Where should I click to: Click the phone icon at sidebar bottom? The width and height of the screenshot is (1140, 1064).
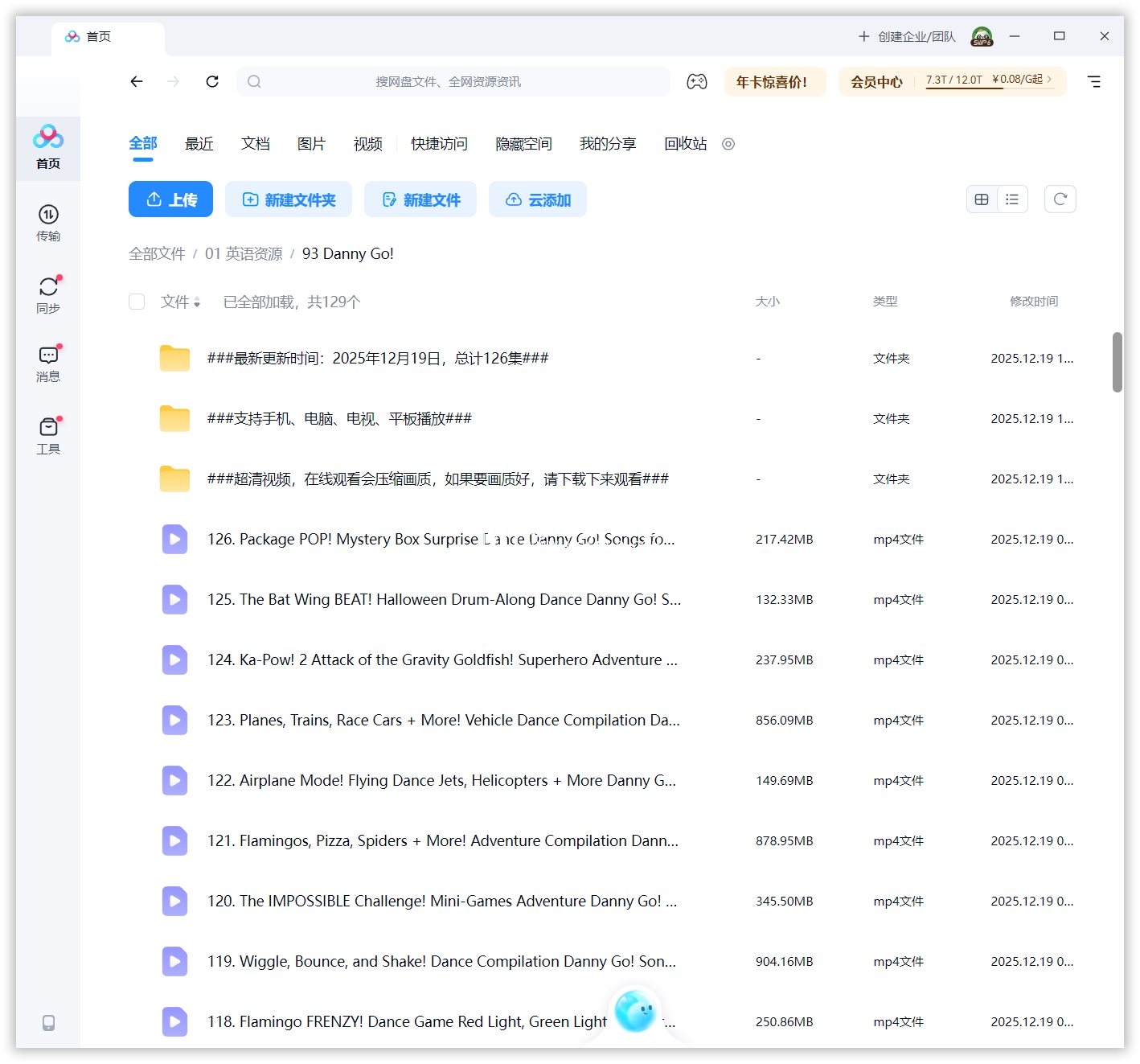(x=48, y=1022)
